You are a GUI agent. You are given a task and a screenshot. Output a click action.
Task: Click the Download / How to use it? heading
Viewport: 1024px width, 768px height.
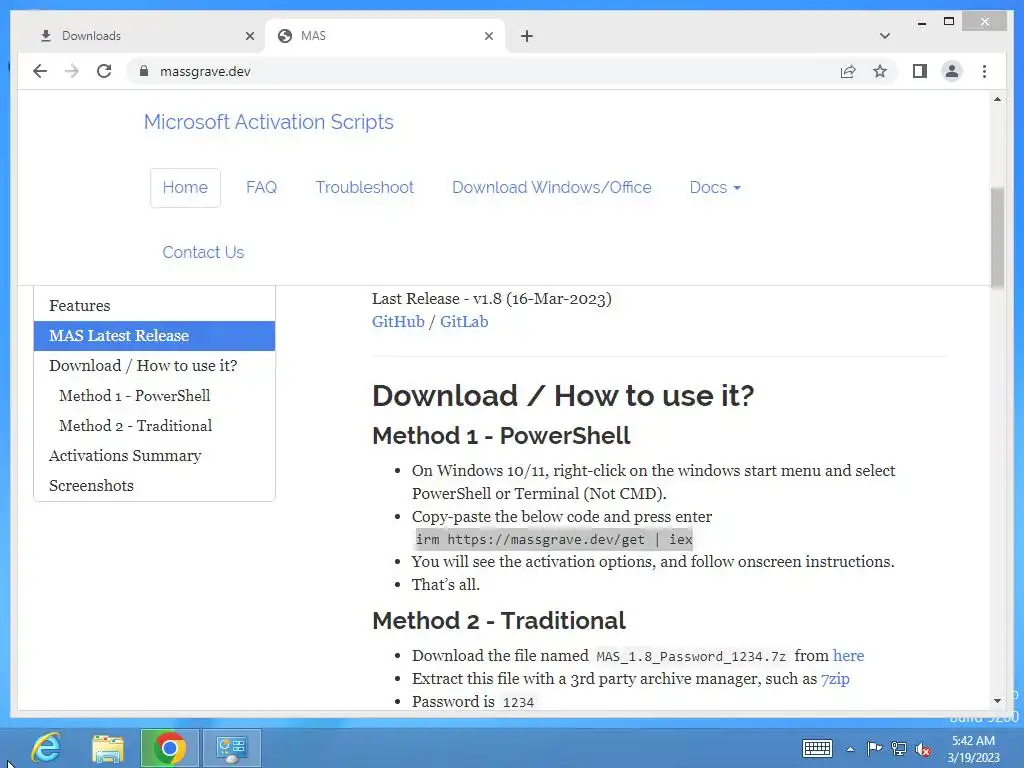pos(563,396)
